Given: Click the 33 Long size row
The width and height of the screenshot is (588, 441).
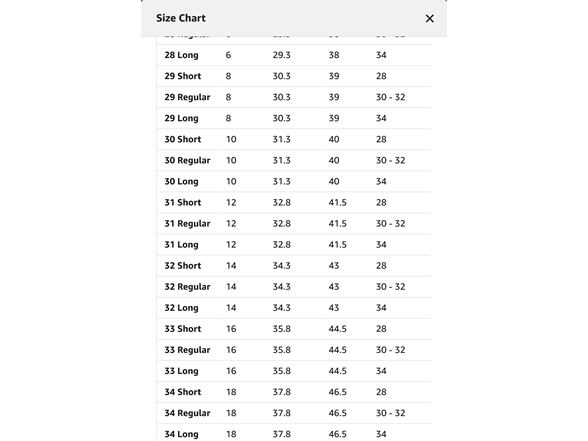Looking at the screenshot, I should point(294,371).
